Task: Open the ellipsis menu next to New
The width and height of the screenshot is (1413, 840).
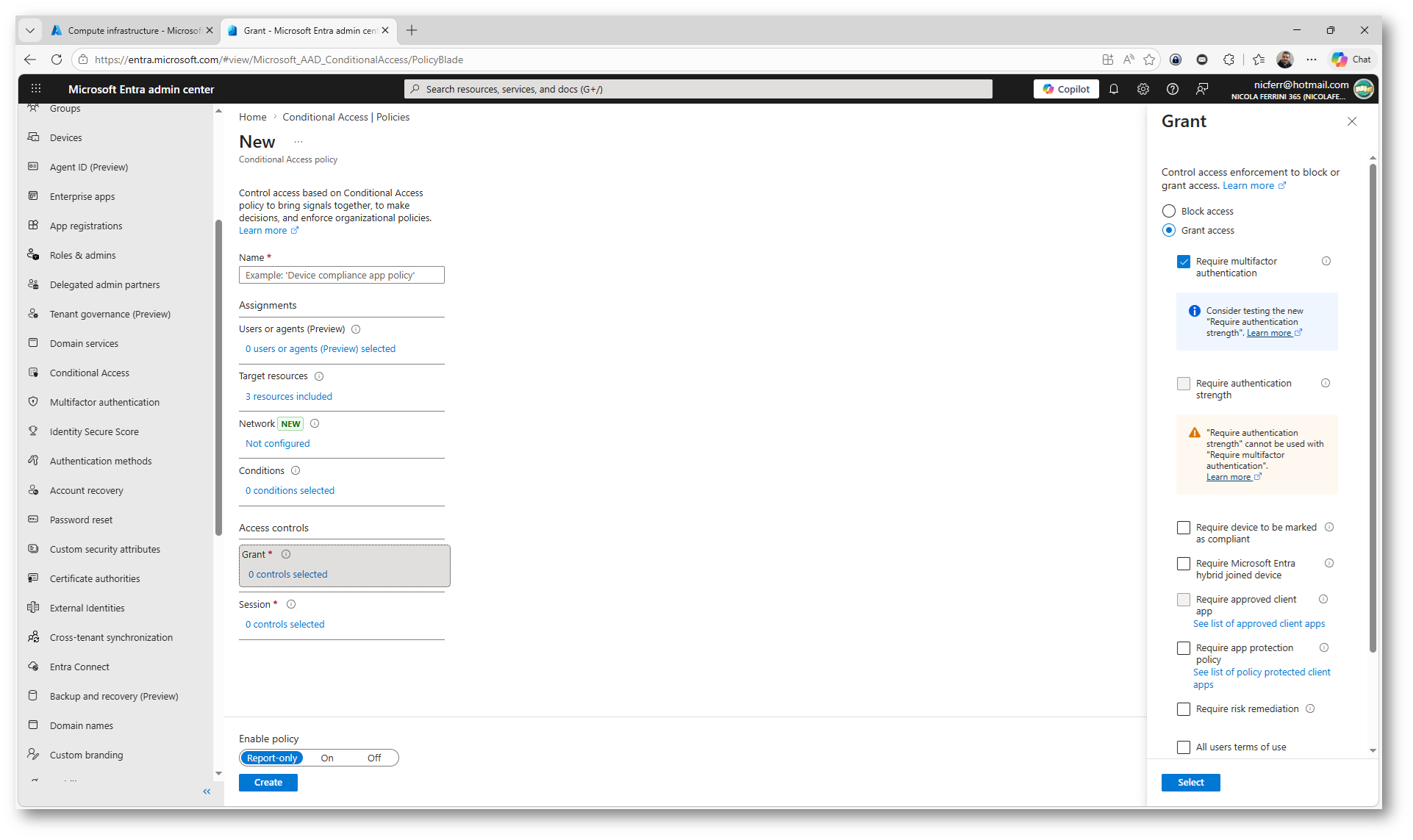Action: (298, 142)
